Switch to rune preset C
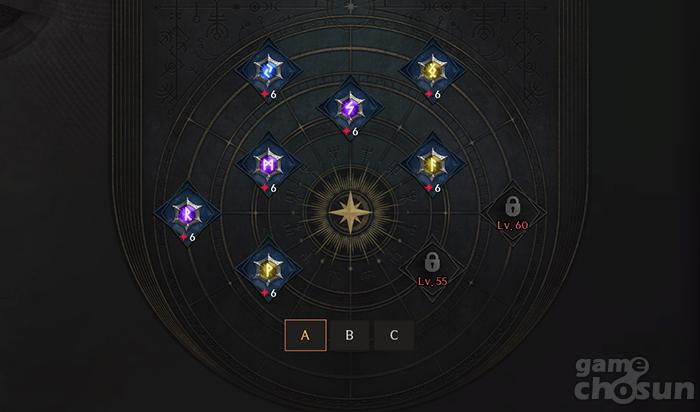700x412 pixels. tap(394, 335)
